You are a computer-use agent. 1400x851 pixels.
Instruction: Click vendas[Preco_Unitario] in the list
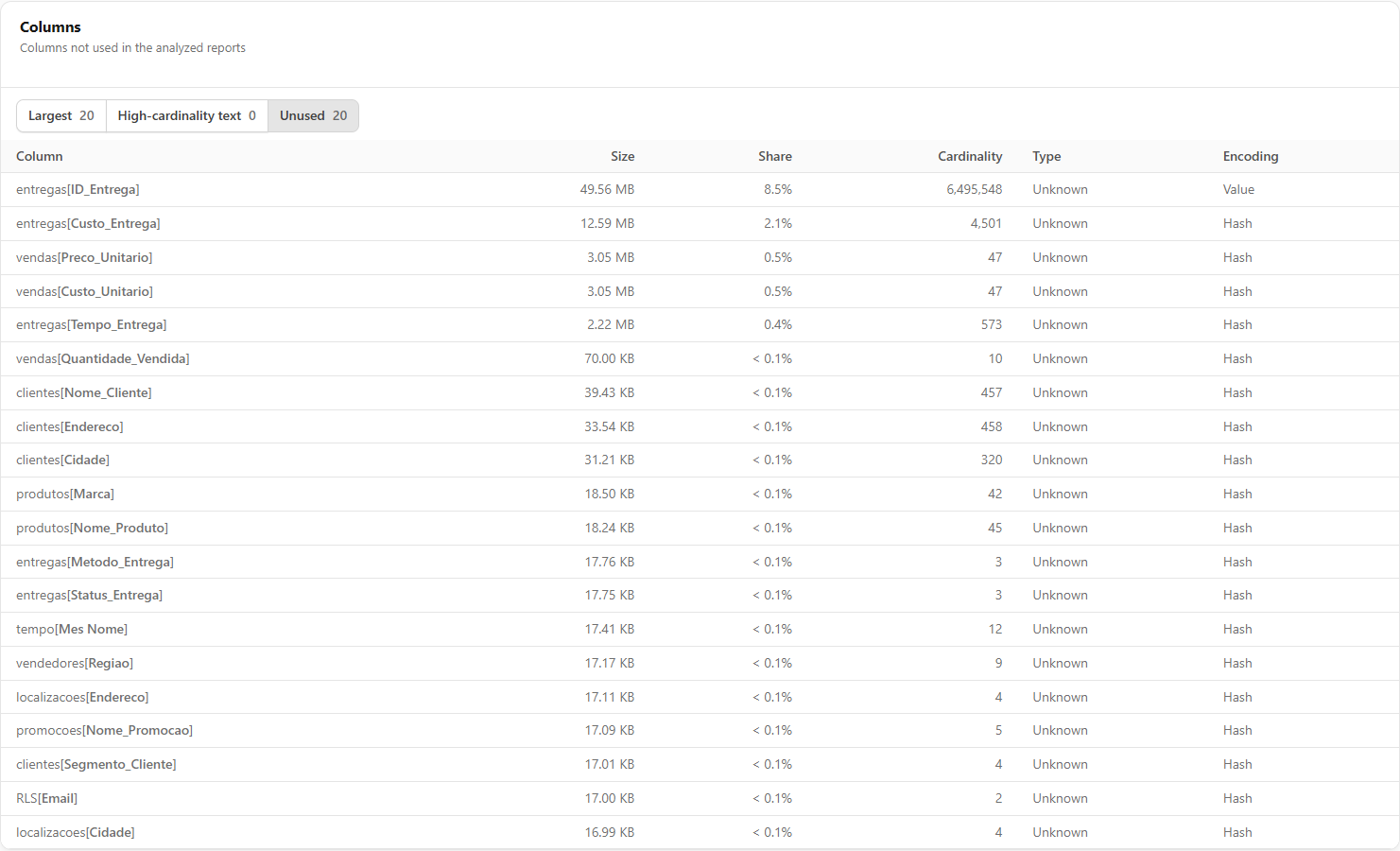(x=84, y=257)
